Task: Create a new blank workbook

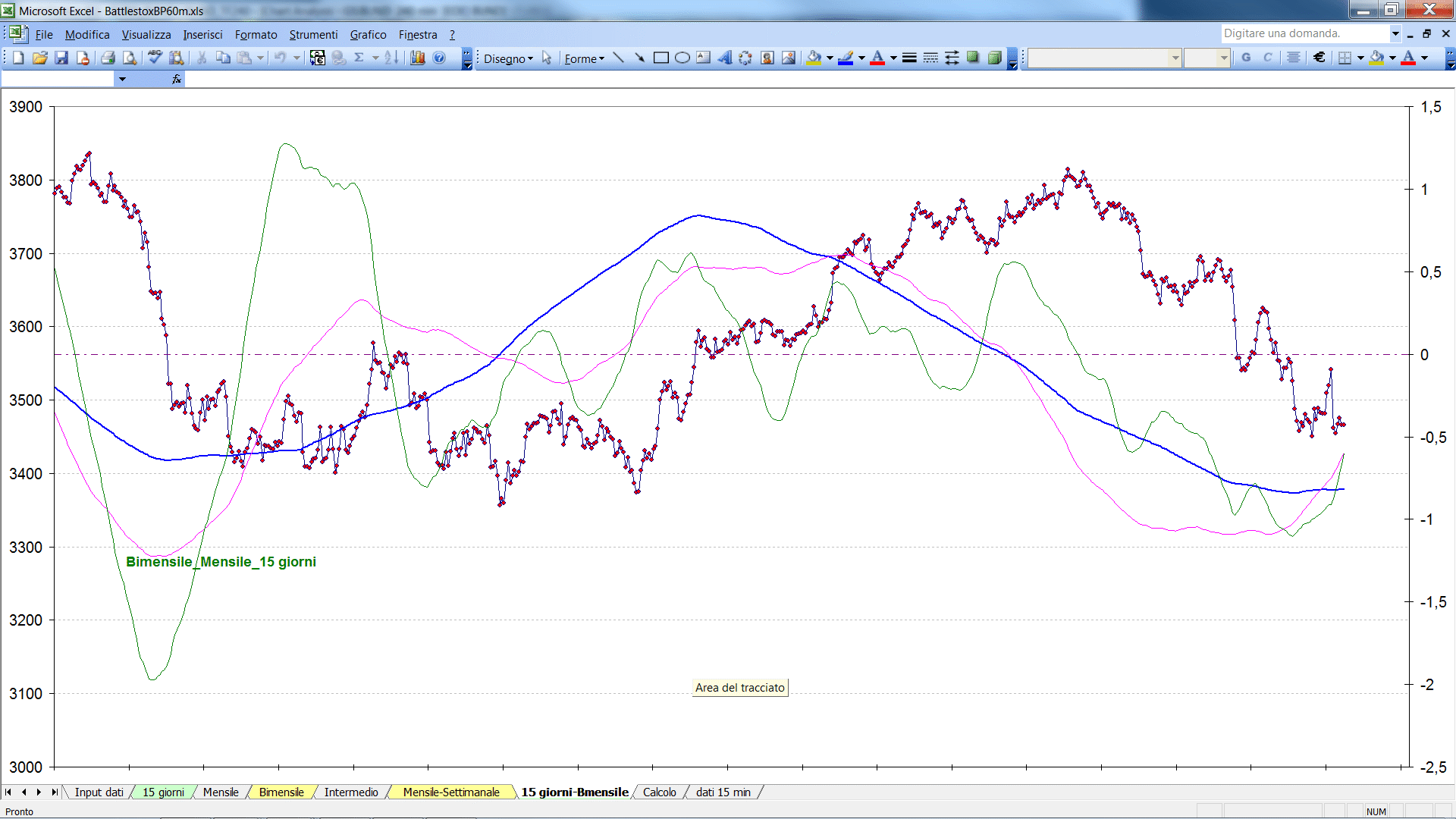Action: (18, 58)
